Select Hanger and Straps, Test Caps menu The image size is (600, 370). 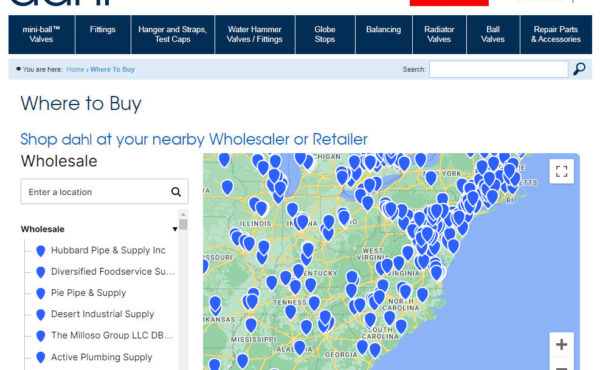coord(173,34)
